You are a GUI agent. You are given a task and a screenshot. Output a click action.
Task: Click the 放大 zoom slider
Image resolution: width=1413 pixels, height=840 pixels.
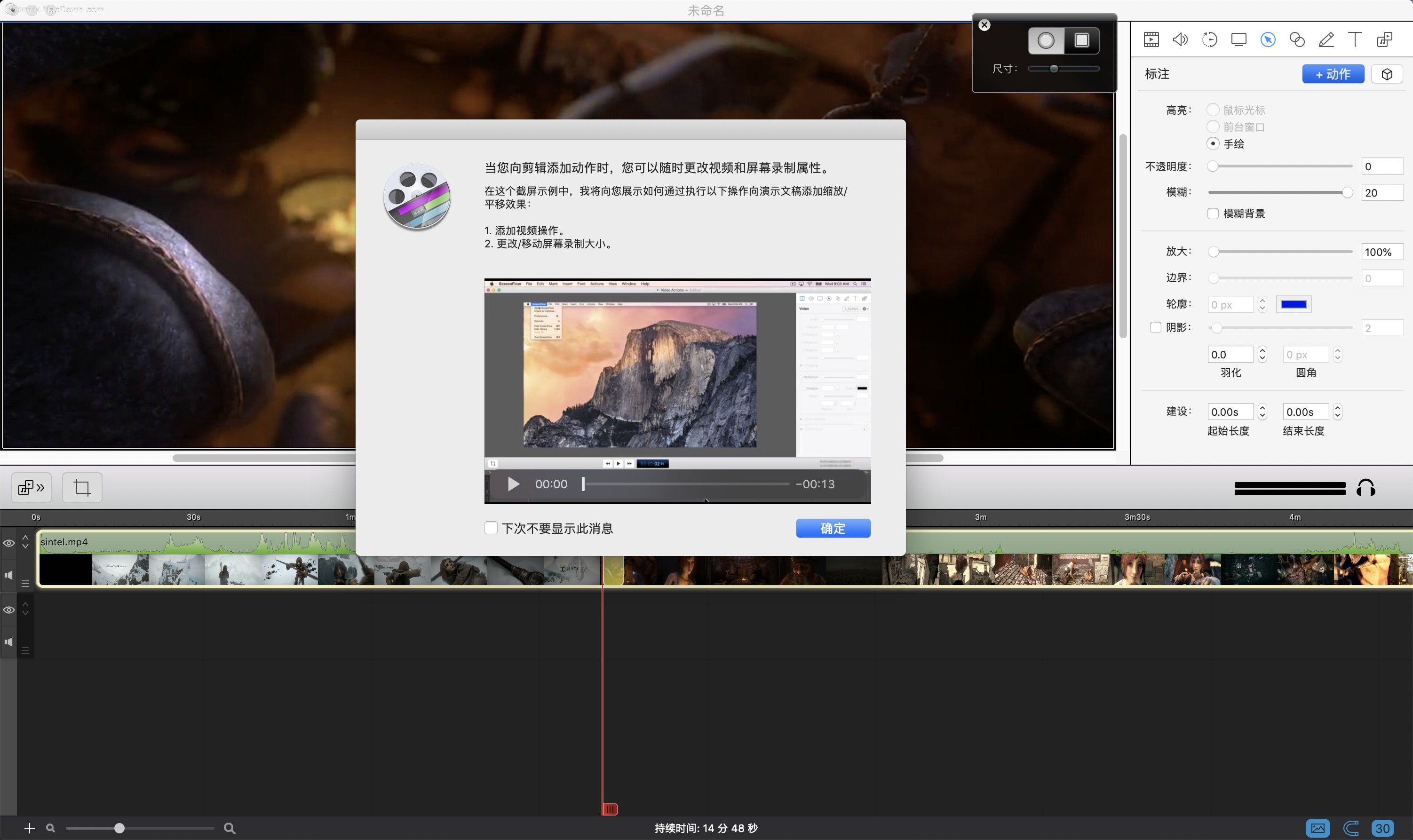[x=1280, y=252]
